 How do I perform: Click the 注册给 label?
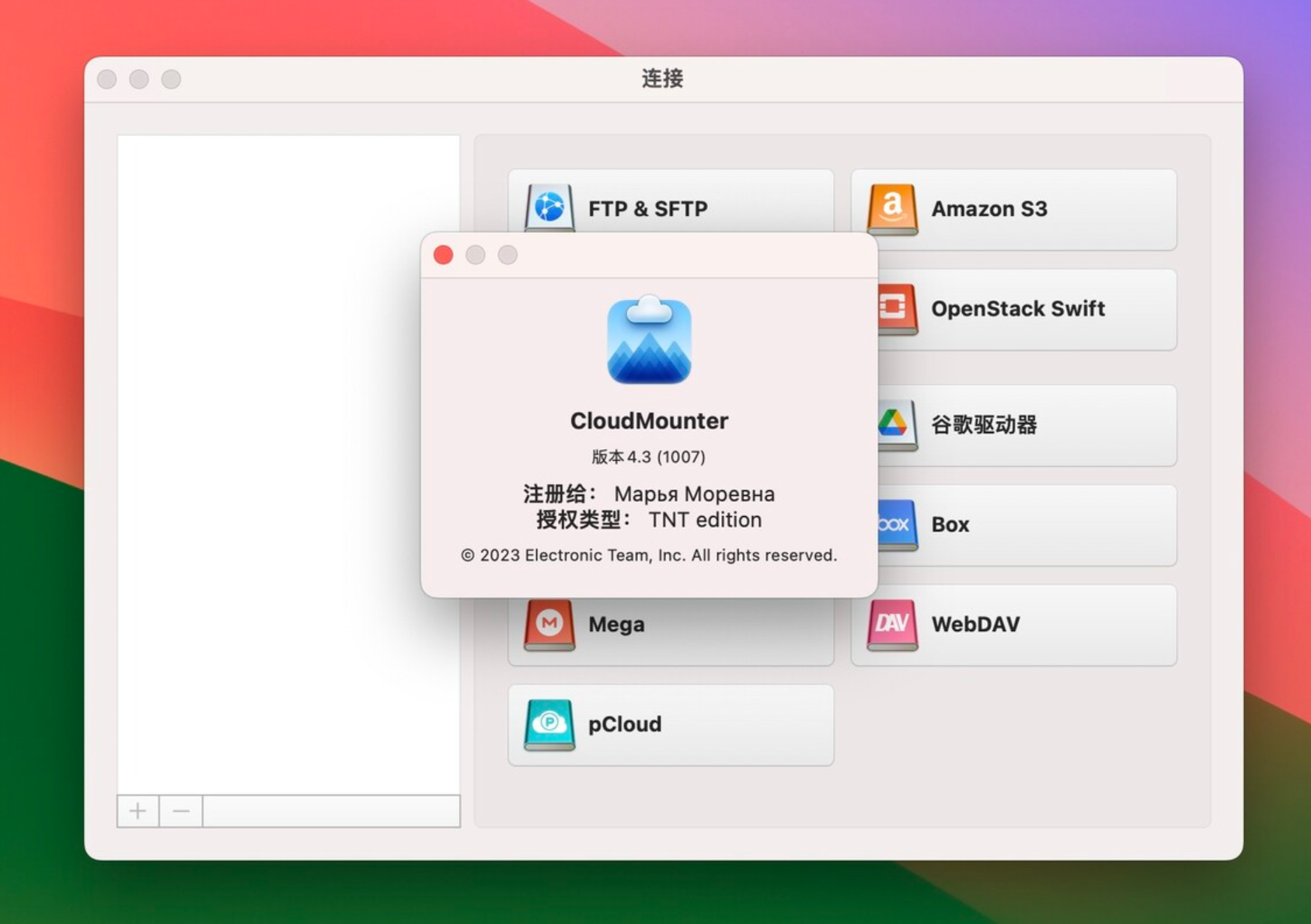click(x=559, y=494)
